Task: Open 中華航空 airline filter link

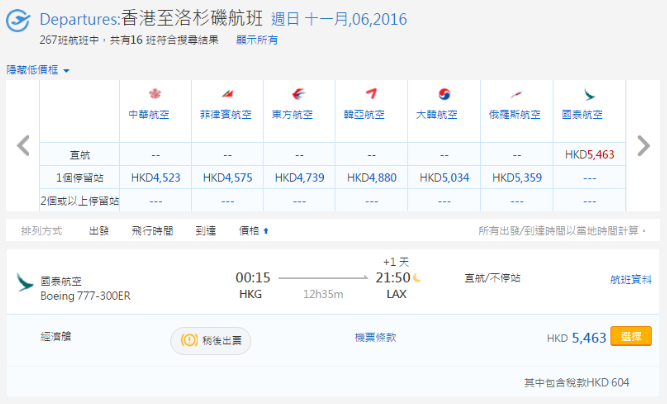Action: pos(149,114)
